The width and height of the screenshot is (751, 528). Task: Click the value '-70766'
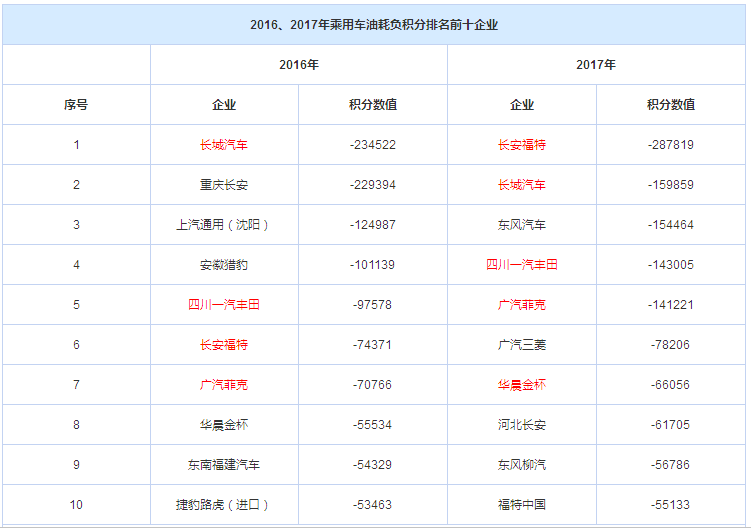373,385
